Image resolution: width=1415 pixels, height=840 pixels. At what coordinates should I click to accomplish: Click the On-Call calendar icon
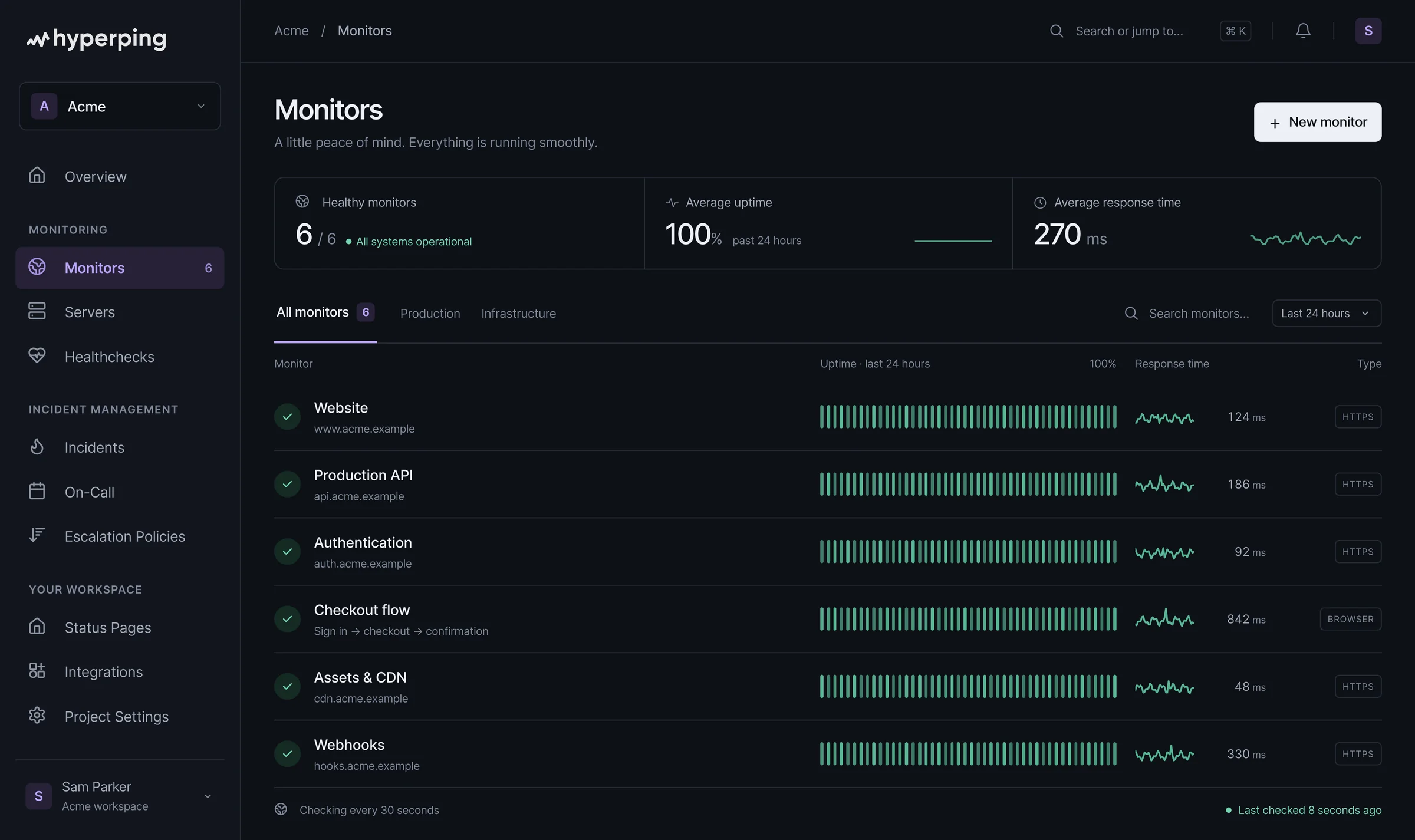pos(37,490)
